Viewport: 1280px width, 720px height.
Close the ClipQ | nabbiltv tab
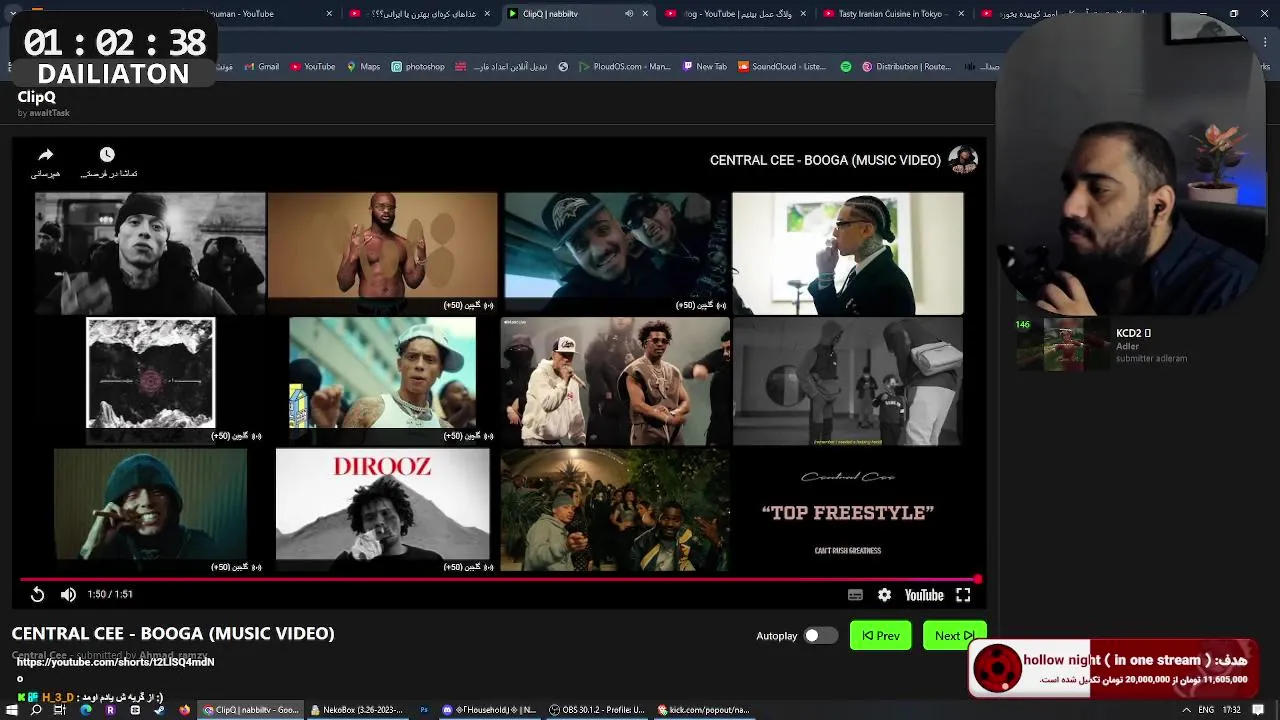pyautogui.click(x=646, y=14)
